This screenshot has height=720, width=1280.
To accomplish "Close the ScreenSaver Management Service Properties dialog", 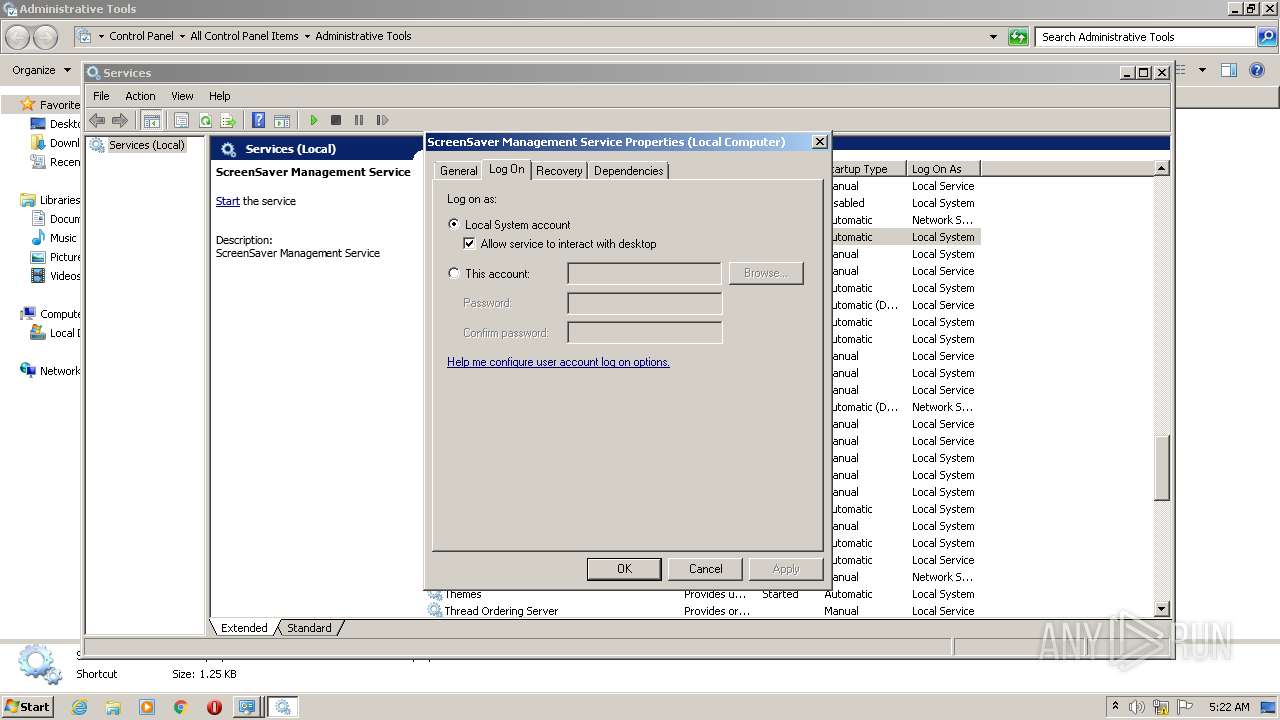I will click(820, 142).
